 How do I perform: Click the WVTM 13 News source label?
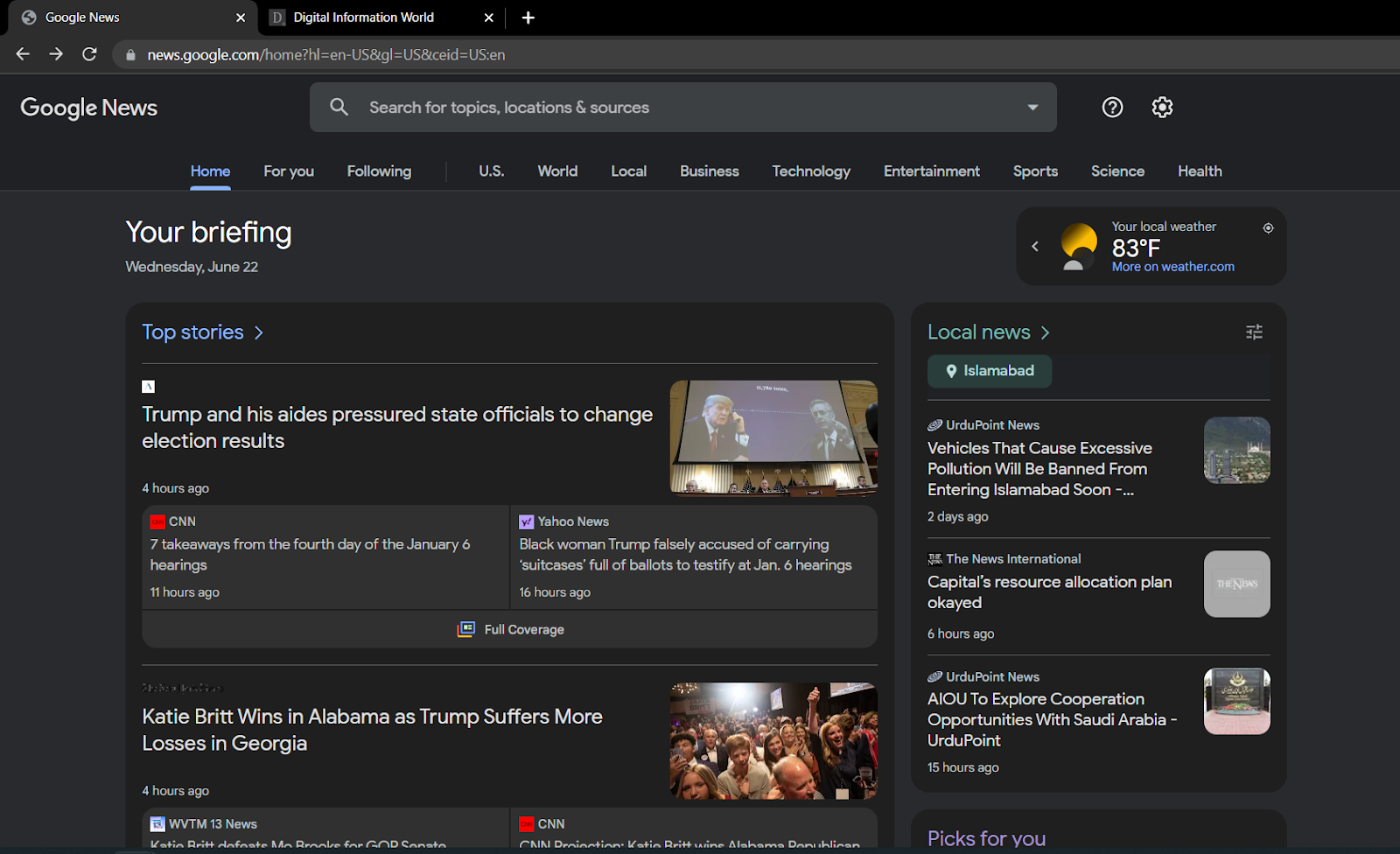click(213, 824)
